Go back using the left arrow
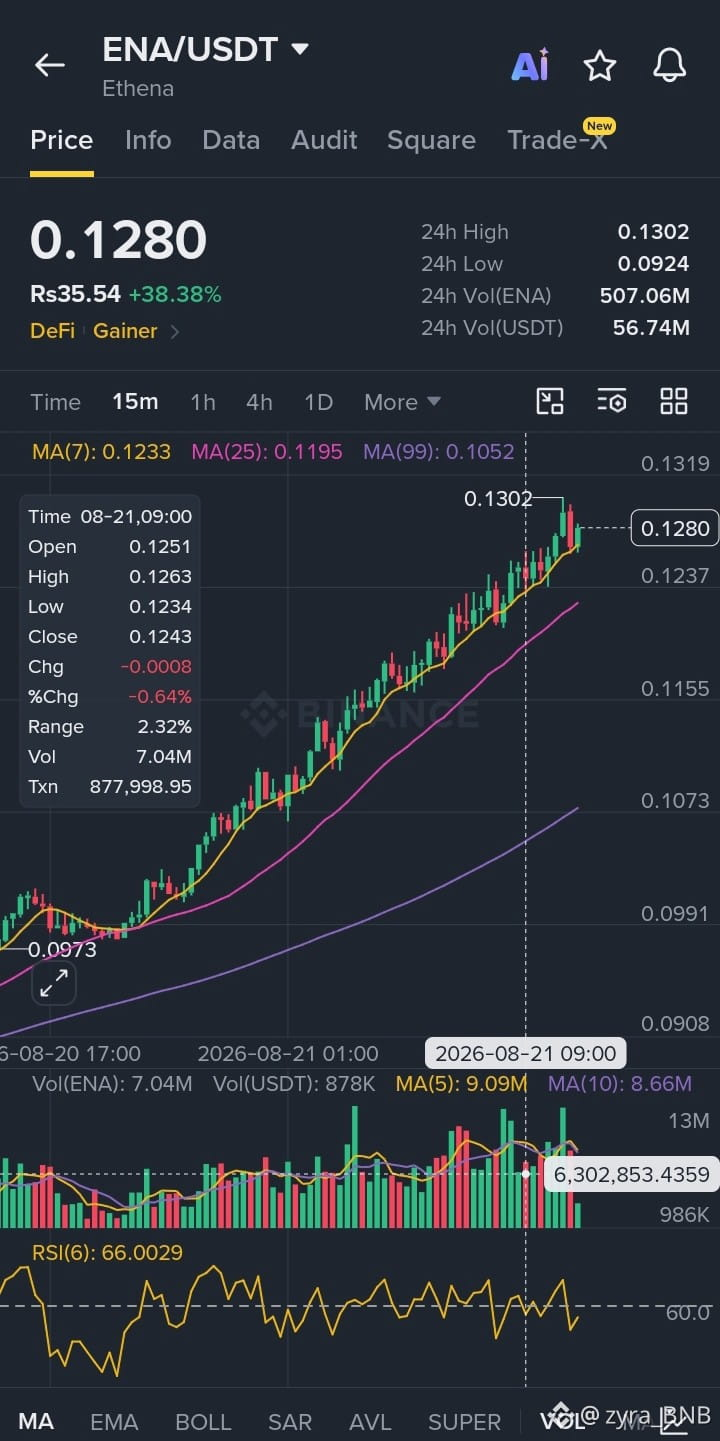Viewport: 720px width, 1441px height. [x=49, y=65]
